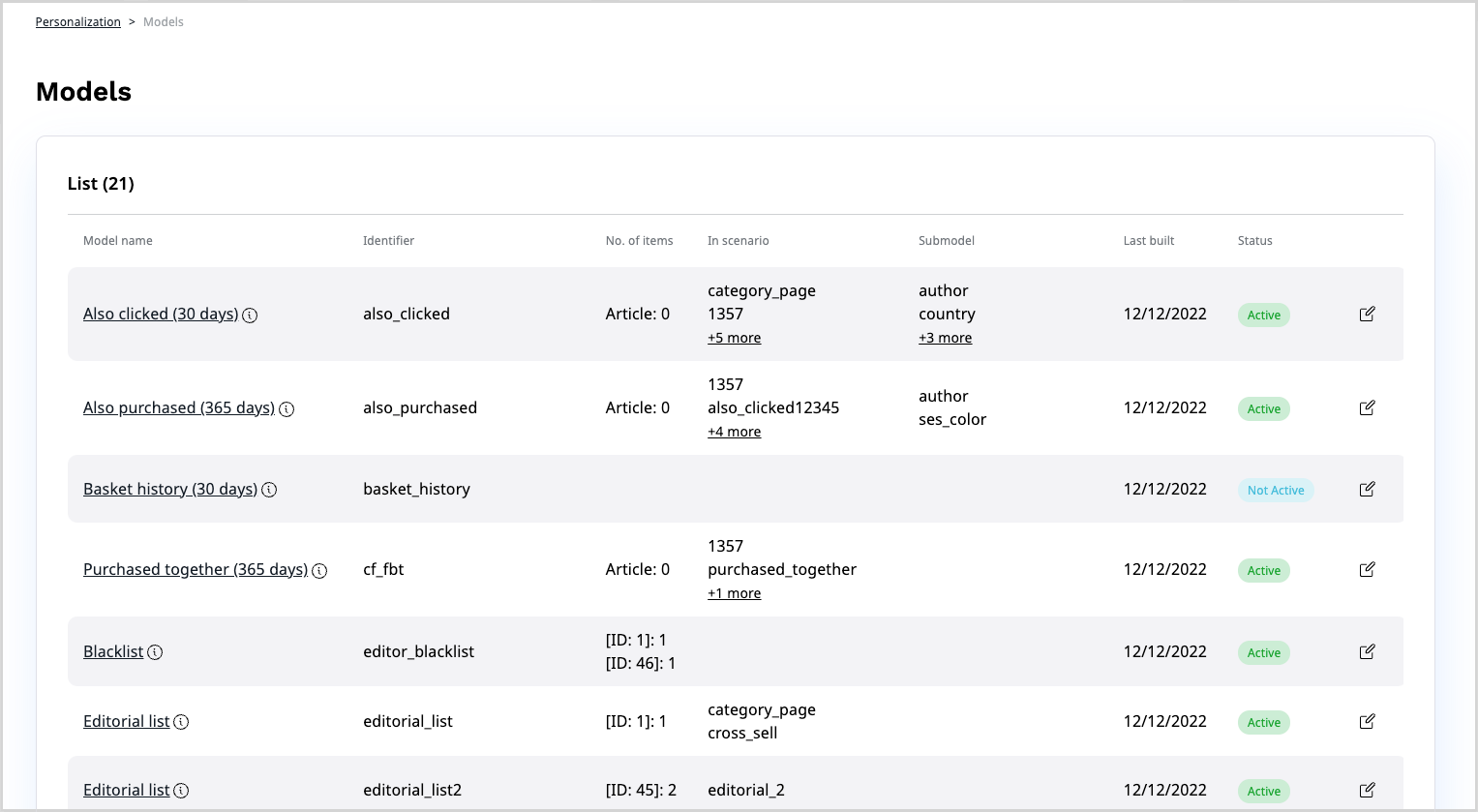Go to Personalization breadcrumb

click(78, 22)
